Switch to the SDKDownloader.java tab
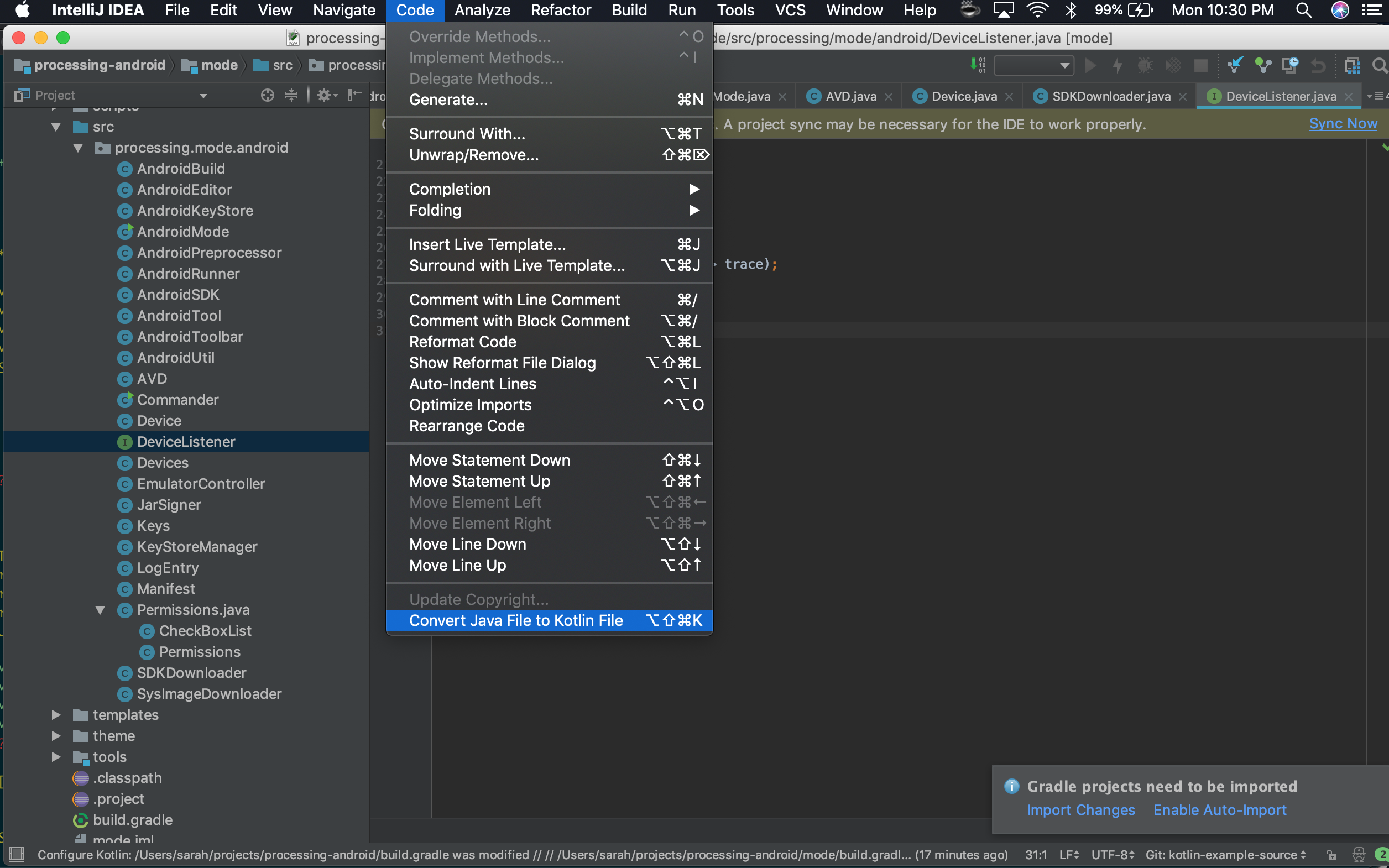The height and width of the screenshot is (868, 1389). click(x=1111, y=96)
